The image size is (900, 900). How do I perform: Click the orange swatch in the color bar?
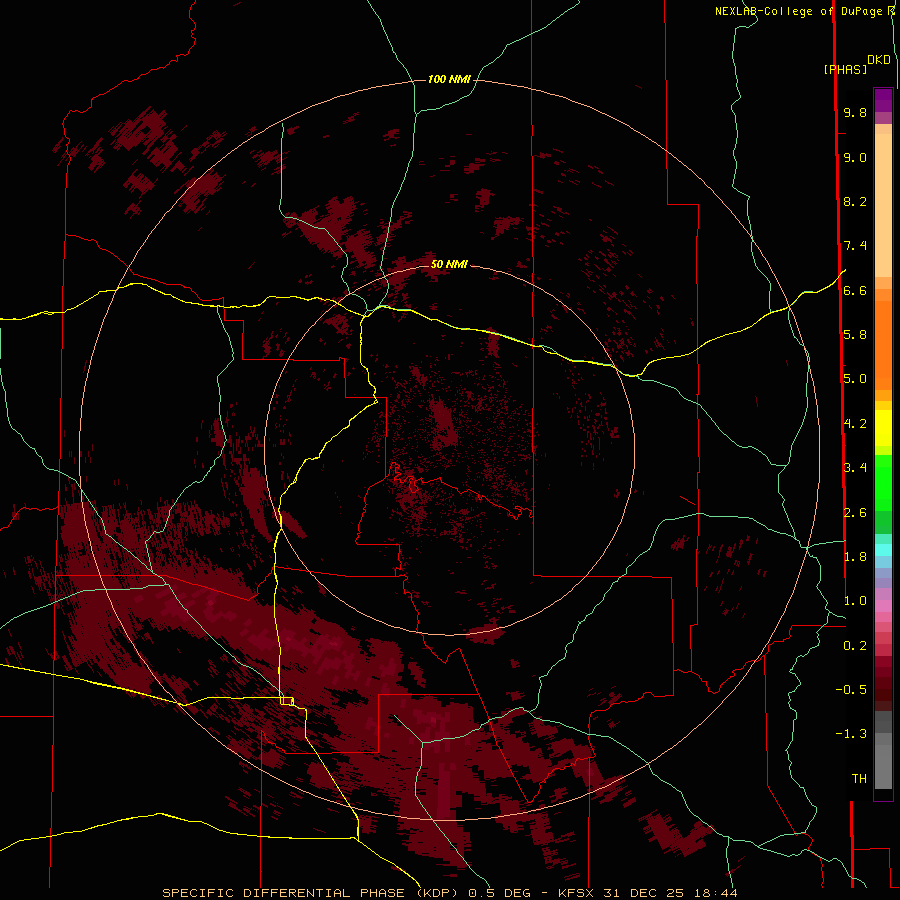pyautogui.click(x=883, y=346)
